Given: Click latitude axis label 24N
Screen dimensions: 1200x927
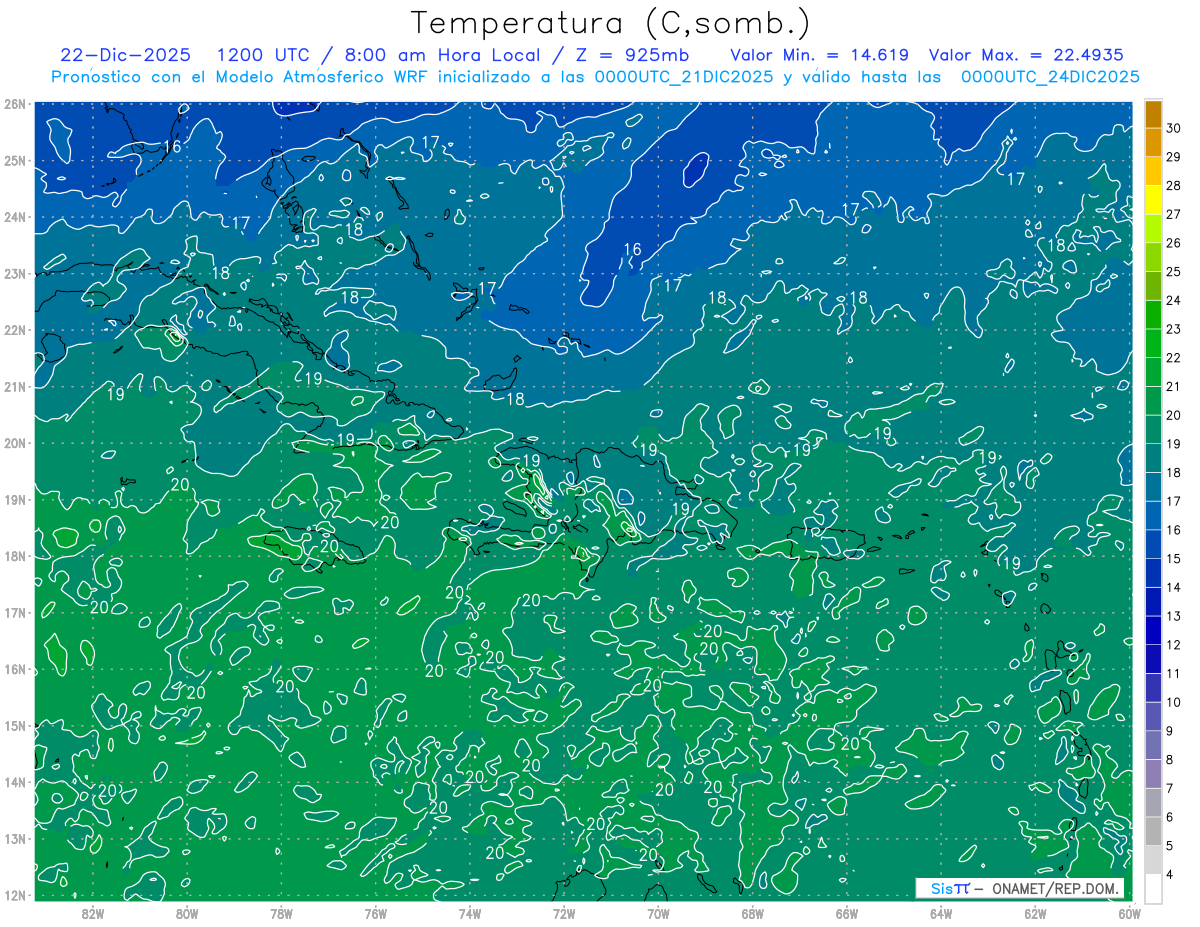Looking at the screenshot, I should 14,217.
